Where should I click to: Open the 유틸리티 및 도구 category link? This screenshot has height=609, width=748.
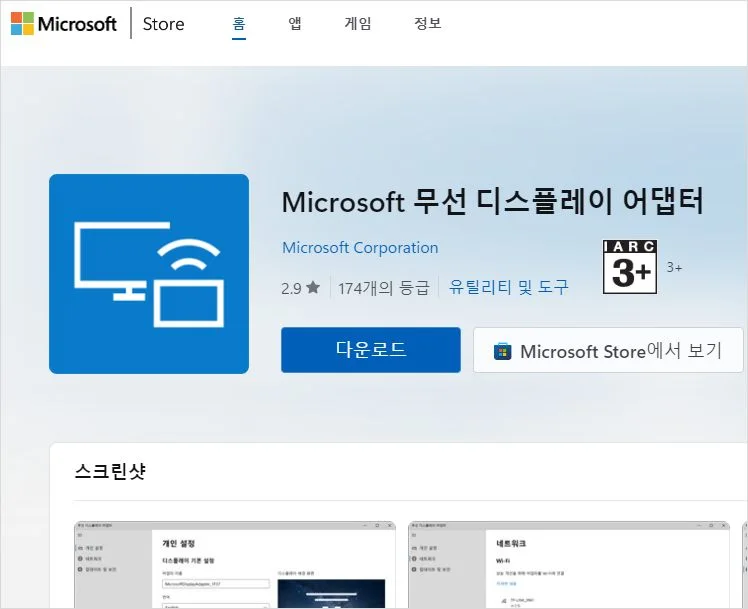(509, 288)
